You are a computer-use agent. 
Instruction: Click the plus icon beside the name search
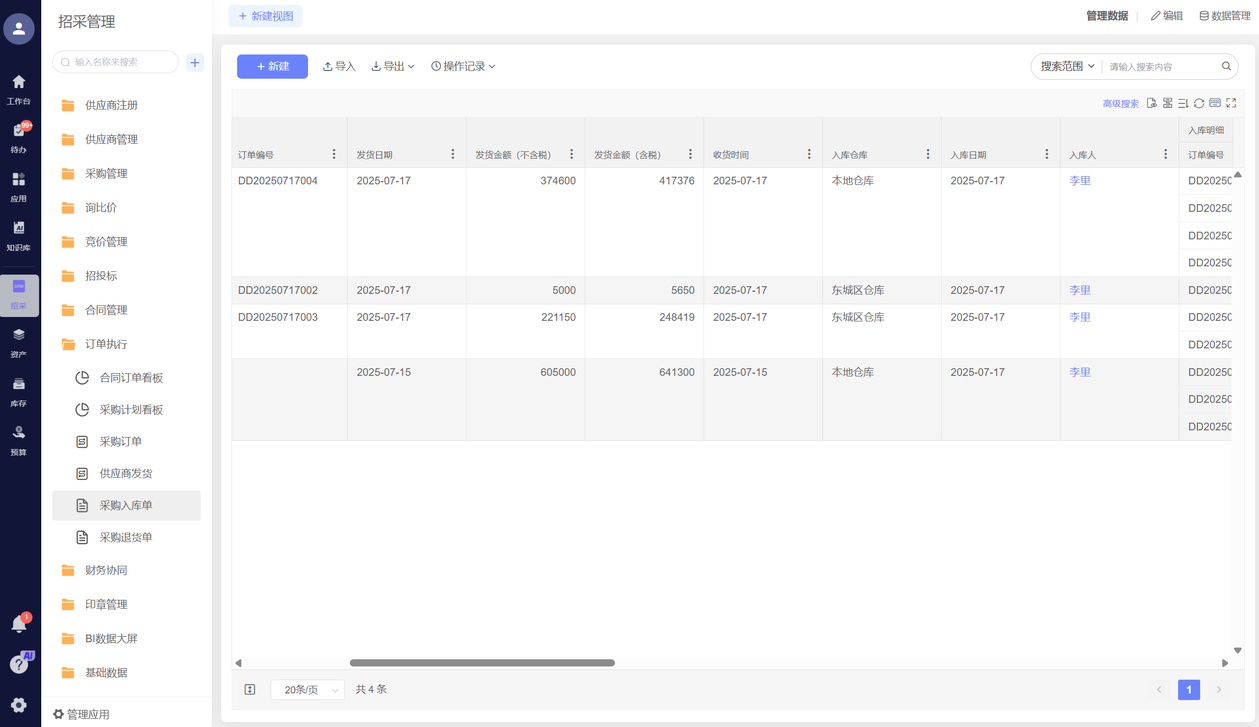195,63
